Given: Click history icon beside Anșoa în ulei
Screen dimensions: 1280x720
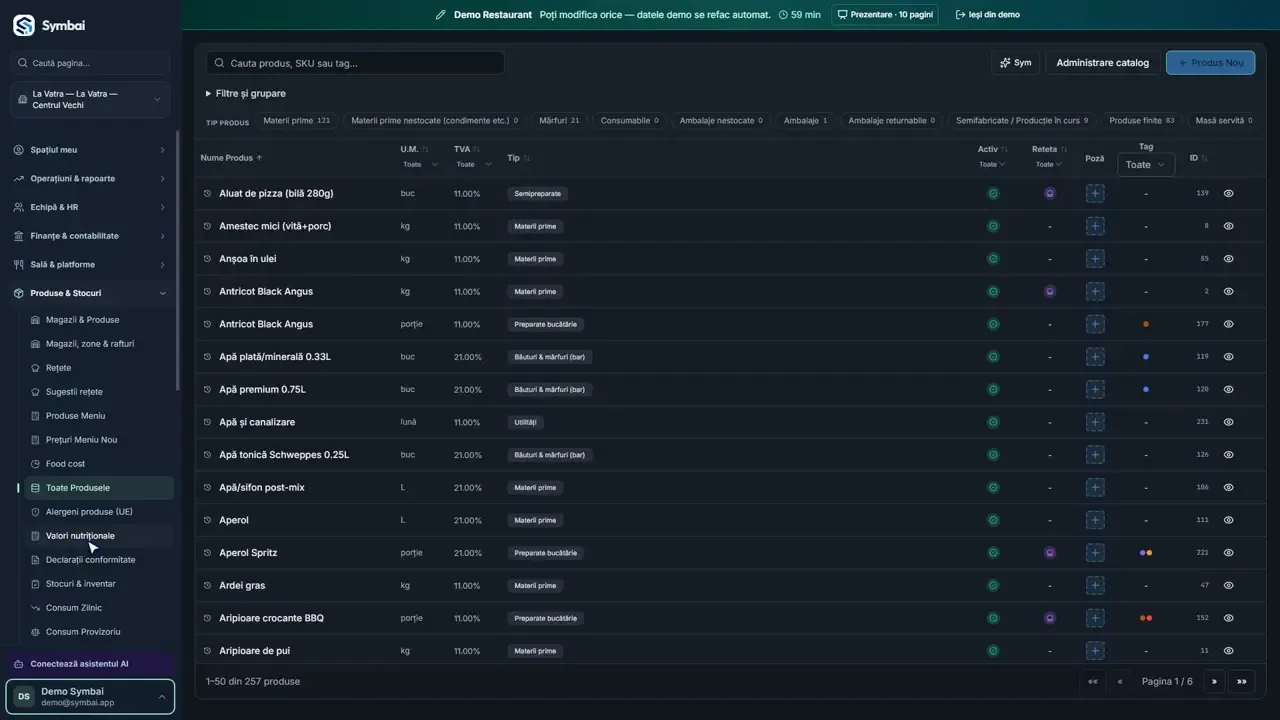Looking at the screenshot, I should 208,259.
